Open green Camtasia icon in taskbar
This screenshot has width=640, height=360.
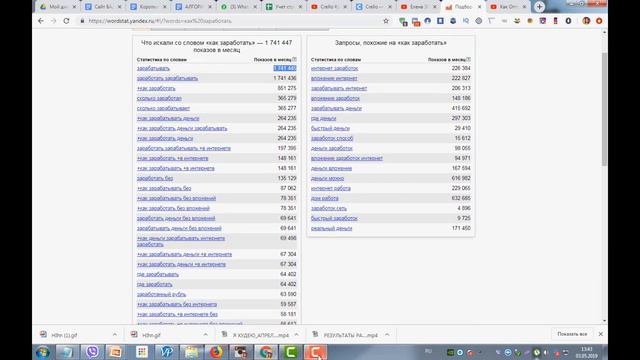click(x=291, y=352)
